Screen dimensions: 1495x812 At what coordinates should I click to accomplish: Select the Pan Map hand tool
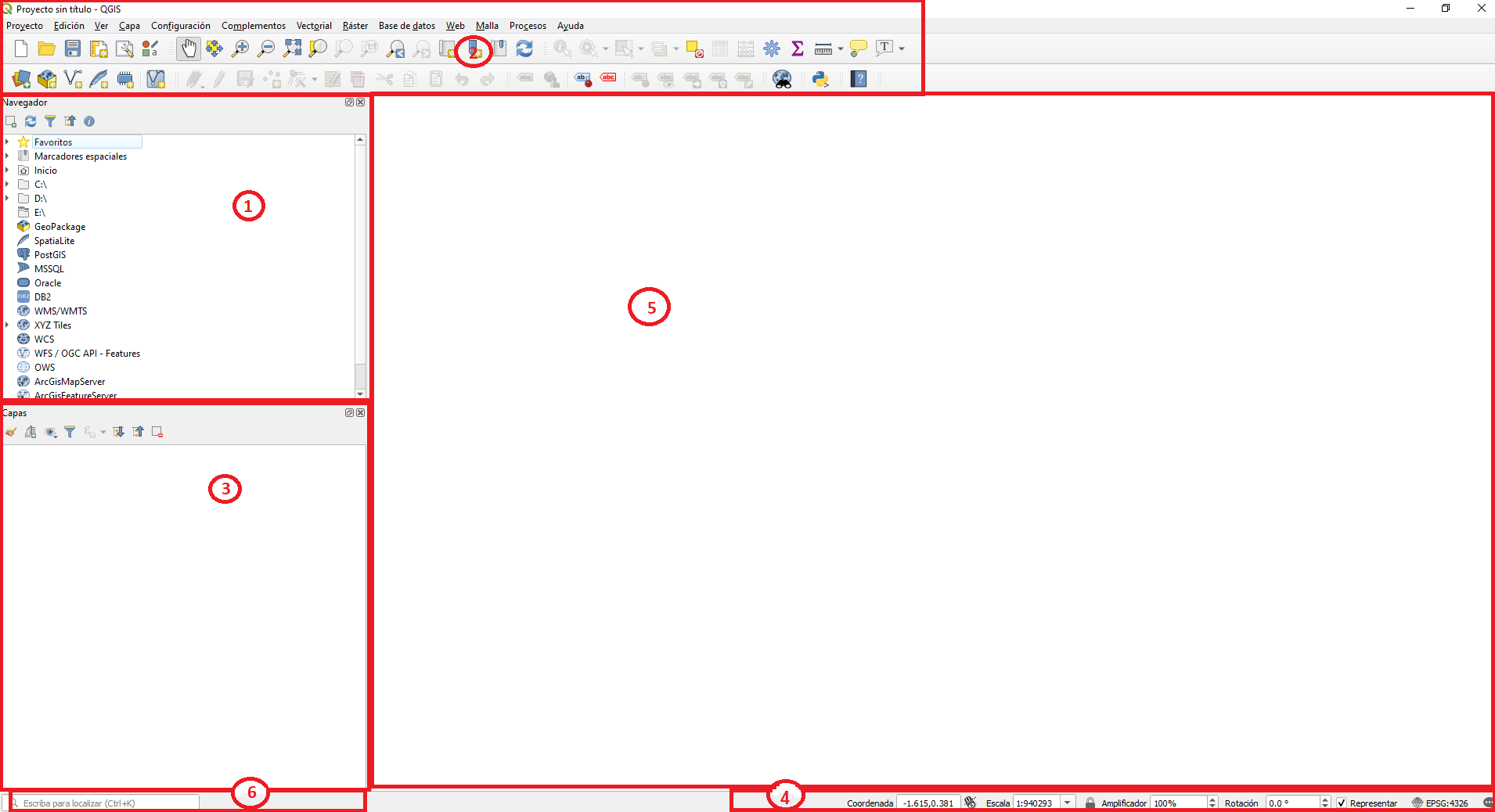(x=189, y=49)
